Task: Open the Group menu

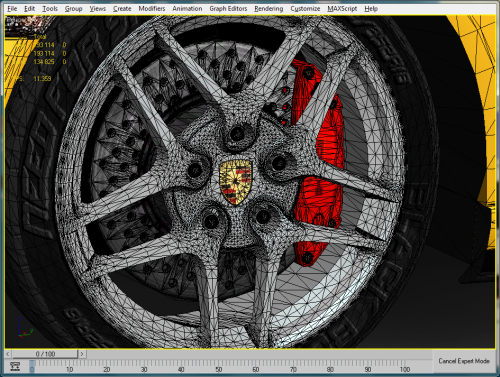Action: coord(73,8)
